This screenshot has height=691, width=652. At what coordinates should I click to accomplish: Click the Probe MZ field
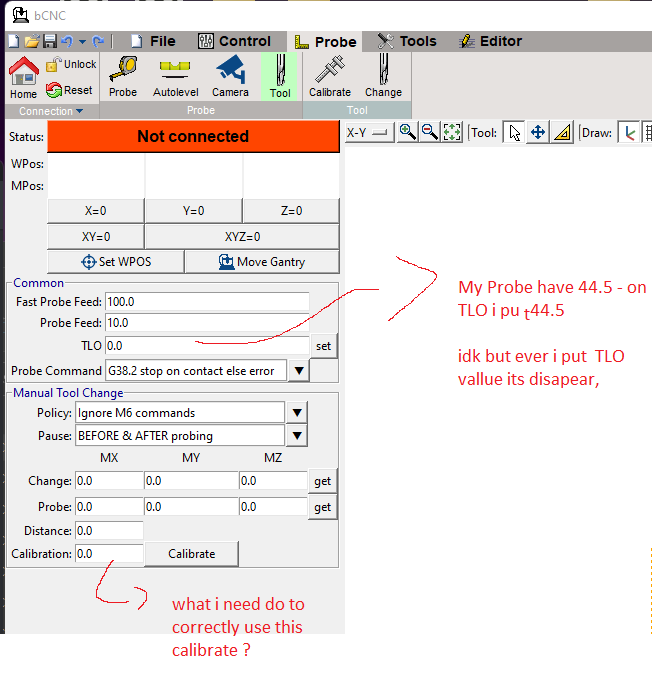pos(273,507)
